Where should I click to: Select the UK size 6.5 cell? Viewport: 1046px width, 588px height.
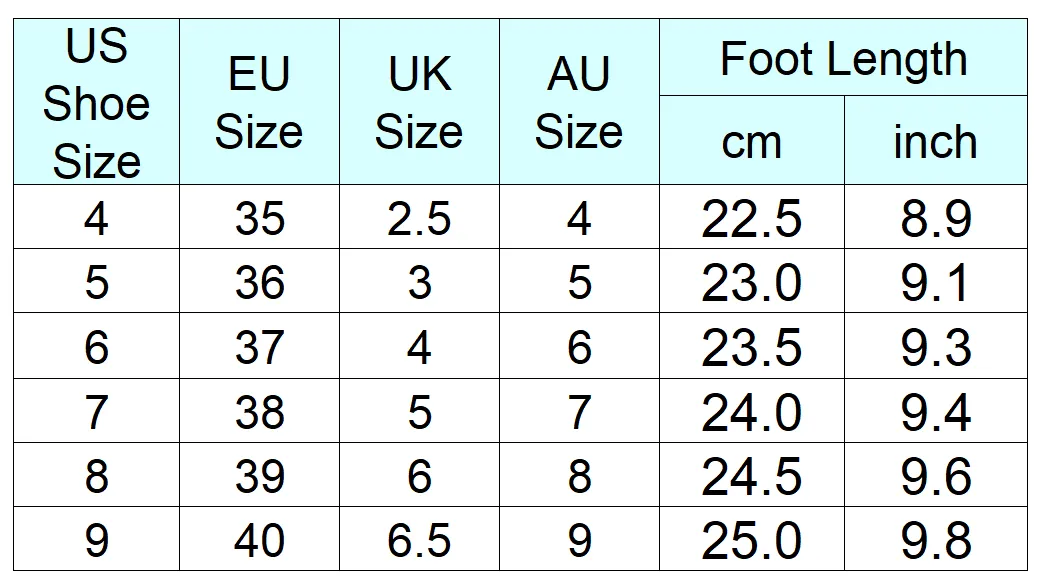[x=420, y=539]
